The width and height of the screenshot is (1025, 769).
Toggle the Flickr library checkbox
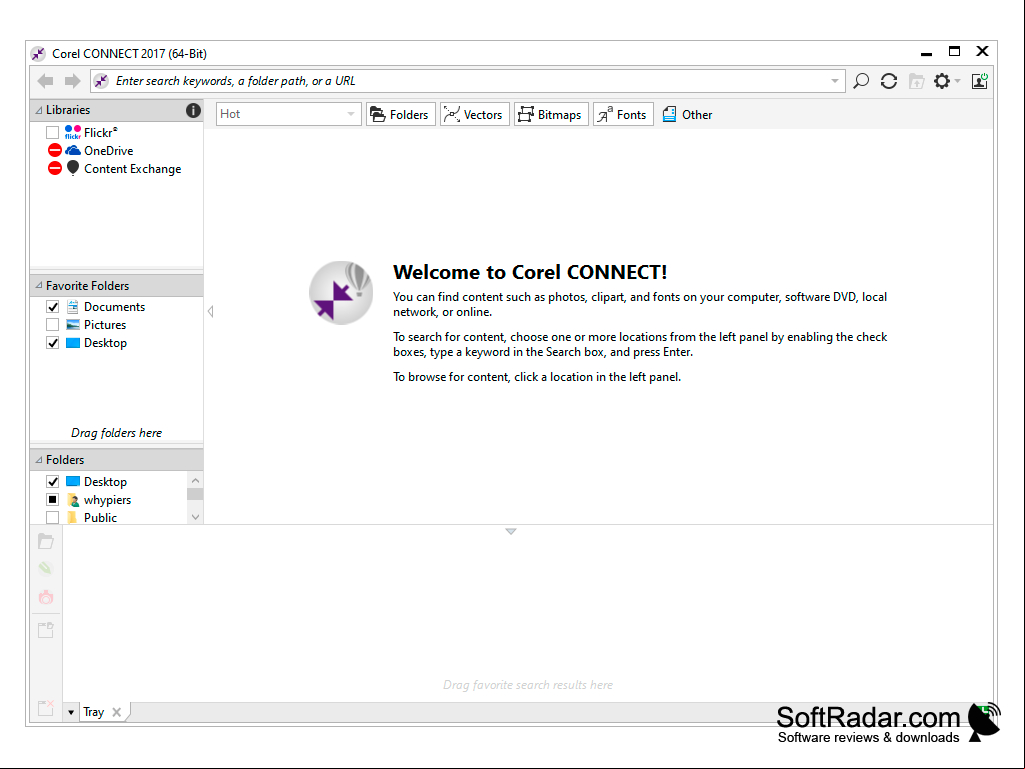(52, 133)
